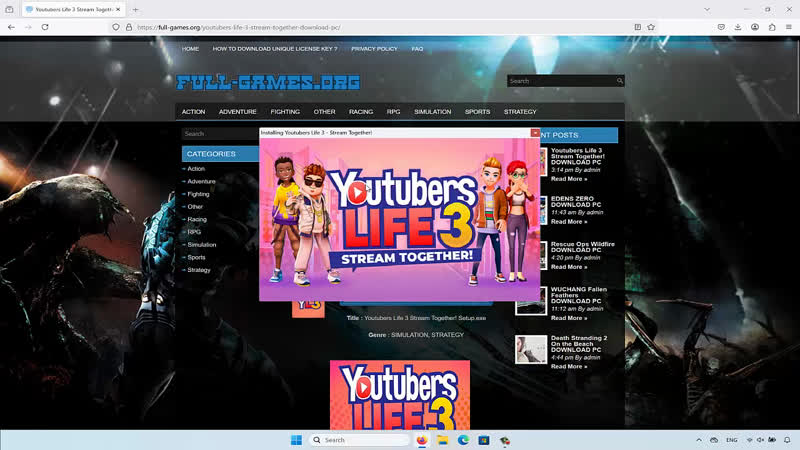This screenshot has width=800, height=450.
Task: Open the installer app icon in taskbar
Action: pos(505,440)
